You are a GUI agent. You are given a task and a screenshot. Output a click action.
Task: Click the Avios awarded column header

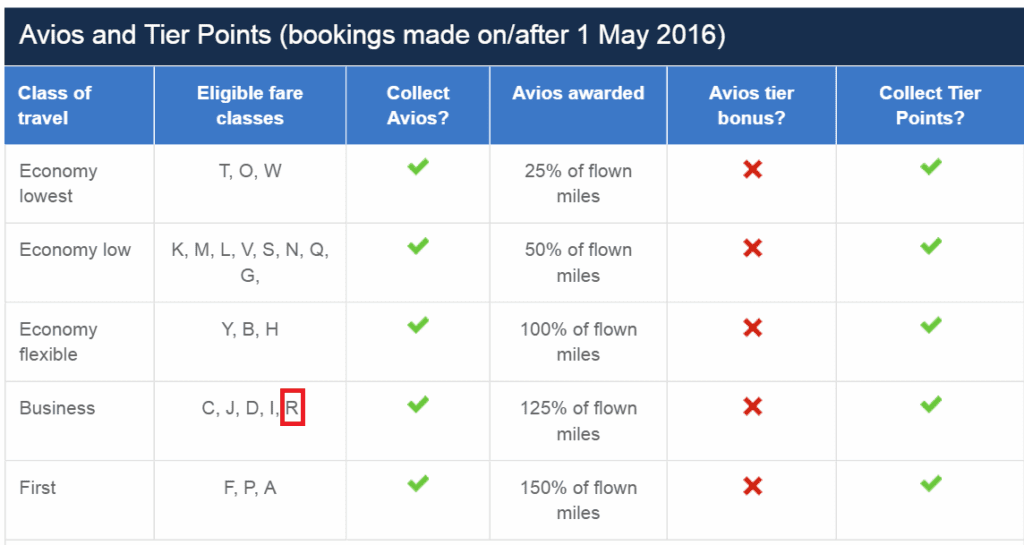[x=578, y=105]
